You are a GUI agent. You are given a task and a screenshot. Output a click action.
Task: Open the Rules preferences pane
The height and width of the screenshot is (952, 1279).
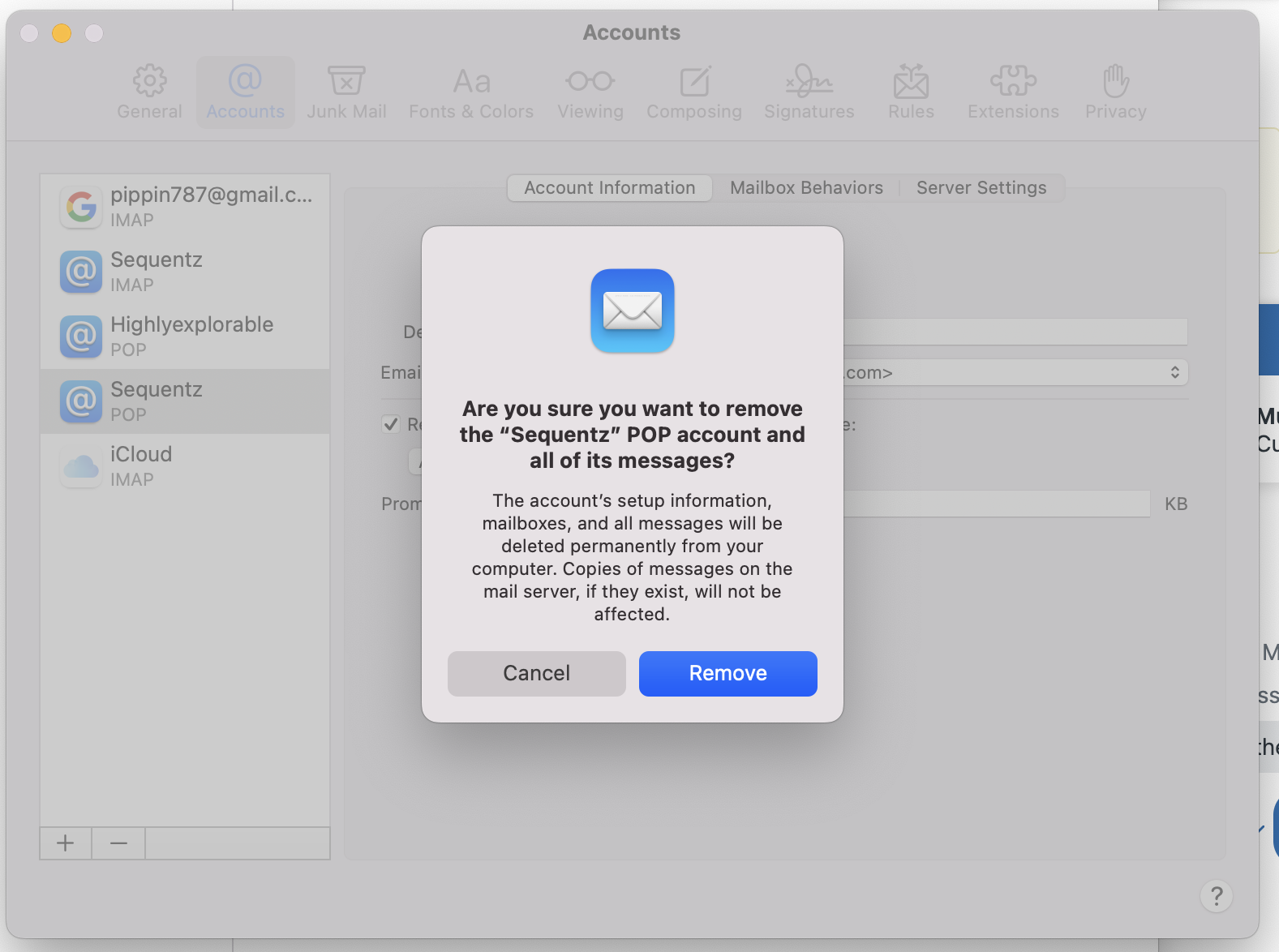click(911, 92)
